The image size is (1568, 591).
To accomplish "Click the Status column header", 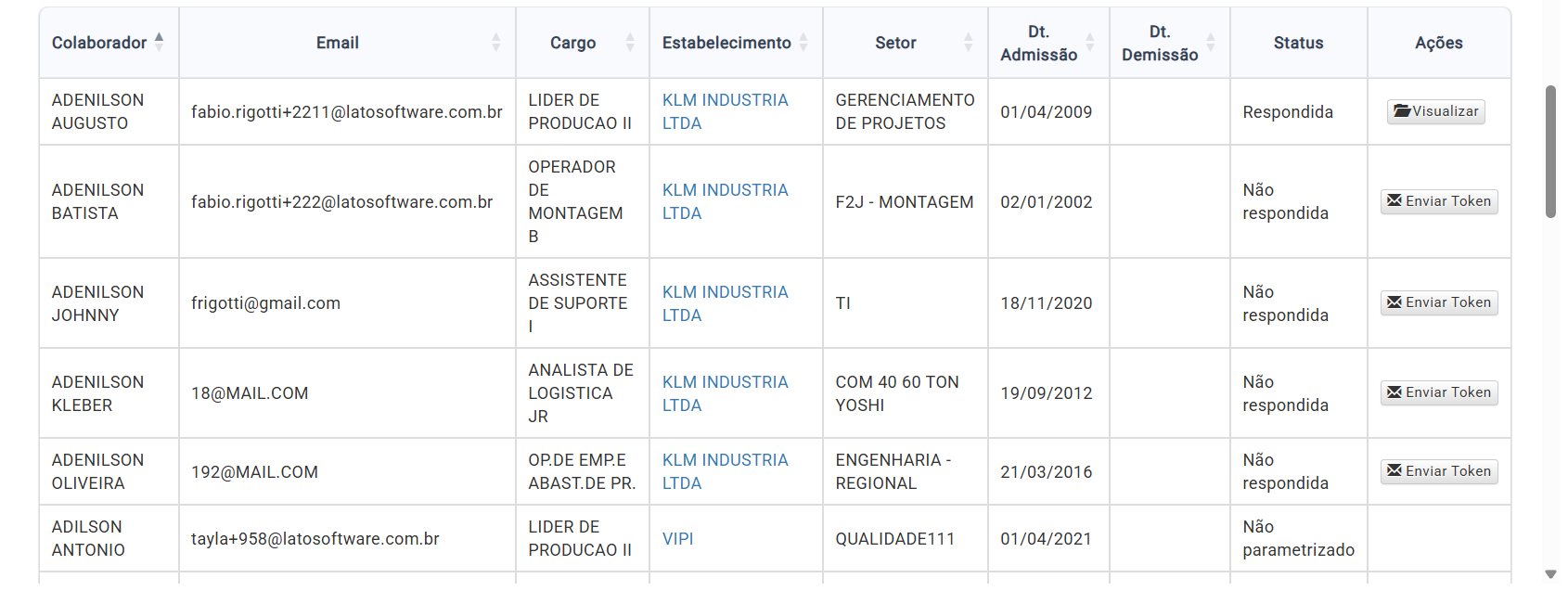I will [x=1298, y=43].
